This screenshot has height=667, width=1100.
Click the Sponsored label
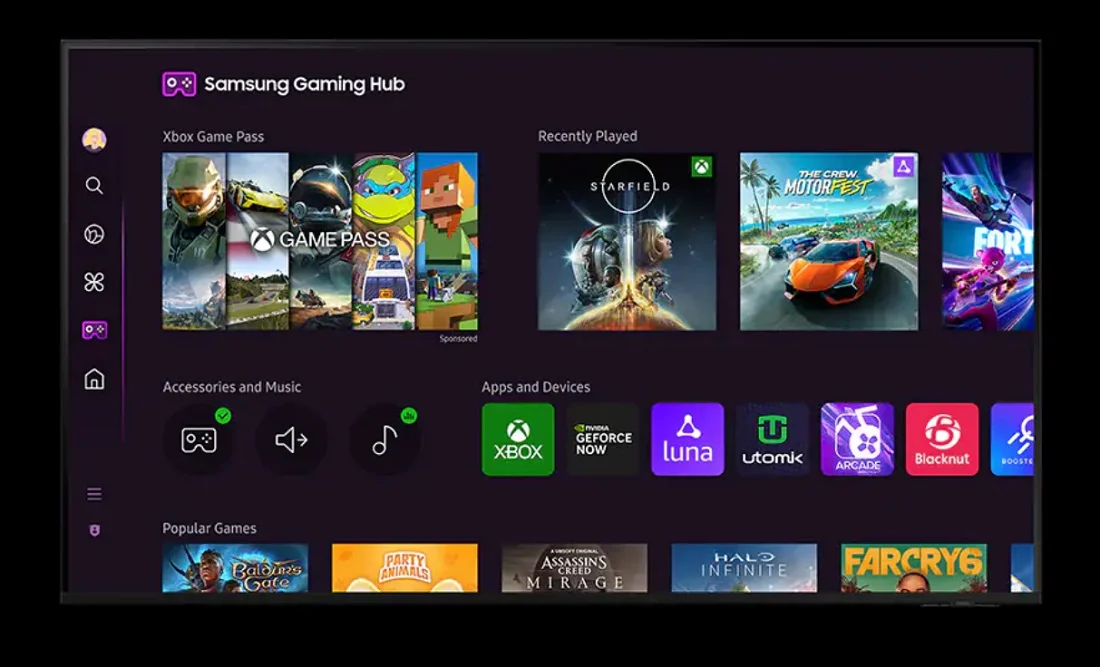458,339
